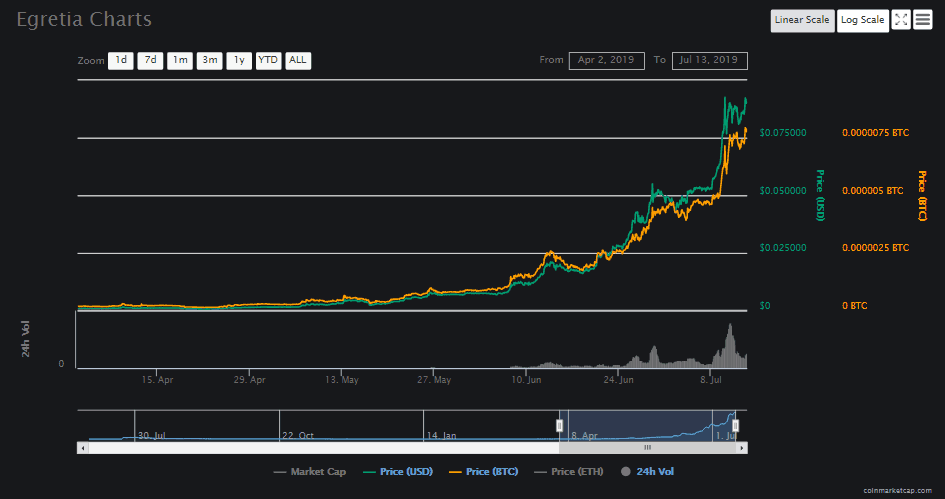The image size is (945, 499).
Task: Click the $0.050000 USD axis label
Action: [x=783, y=190]
